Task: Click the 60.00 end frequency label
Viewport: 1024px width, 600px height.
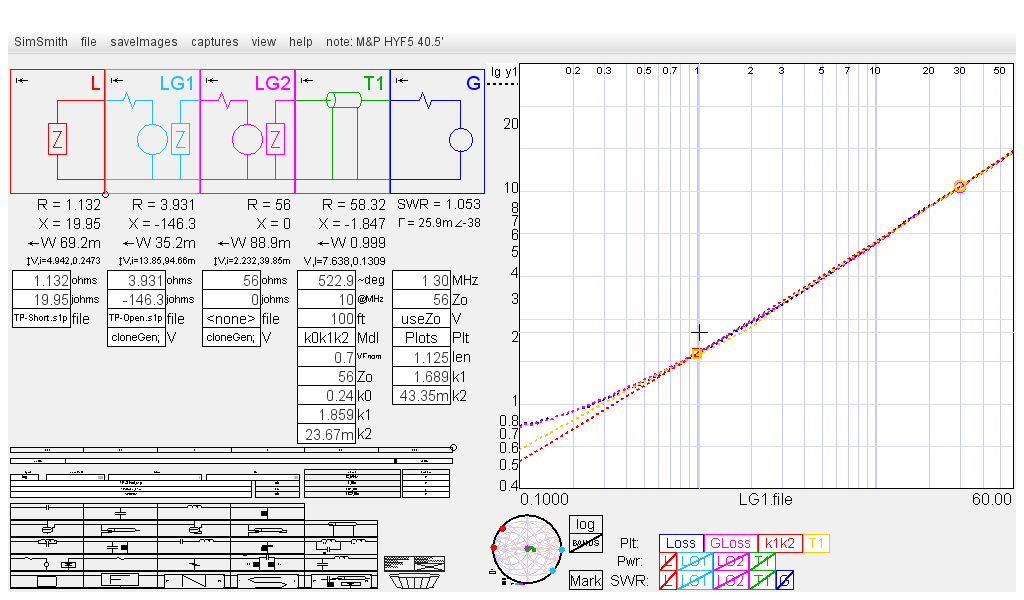Action: point(991,499)
